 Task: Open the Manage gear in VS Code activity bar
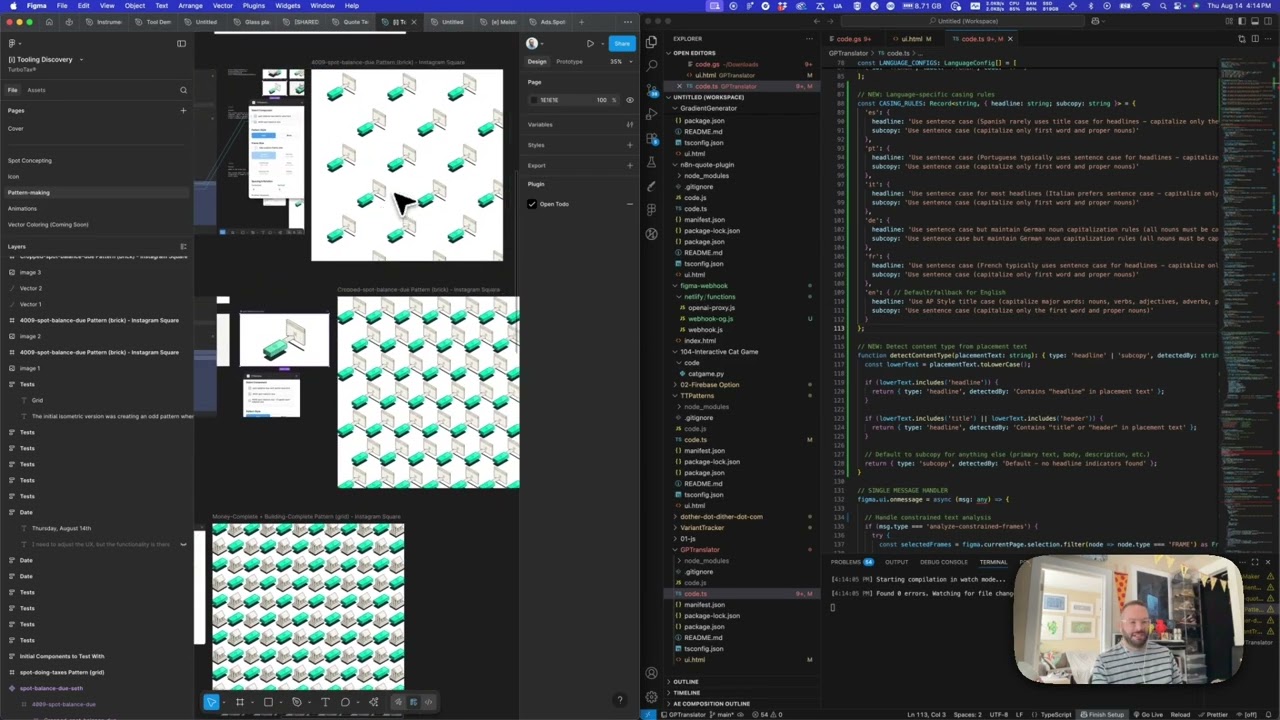651,697
